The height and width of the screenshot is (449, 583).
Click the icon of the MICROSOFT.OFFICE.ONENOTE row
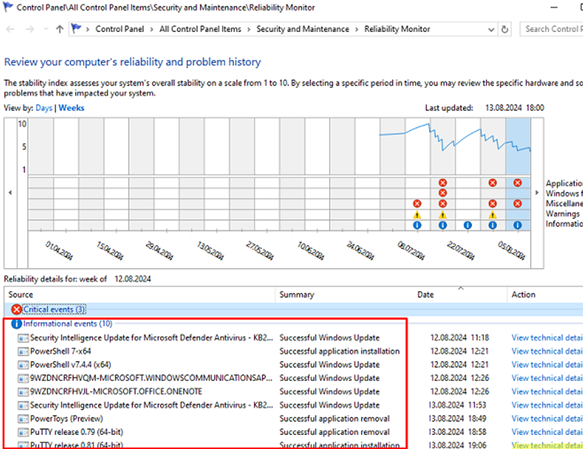[23, 392]
